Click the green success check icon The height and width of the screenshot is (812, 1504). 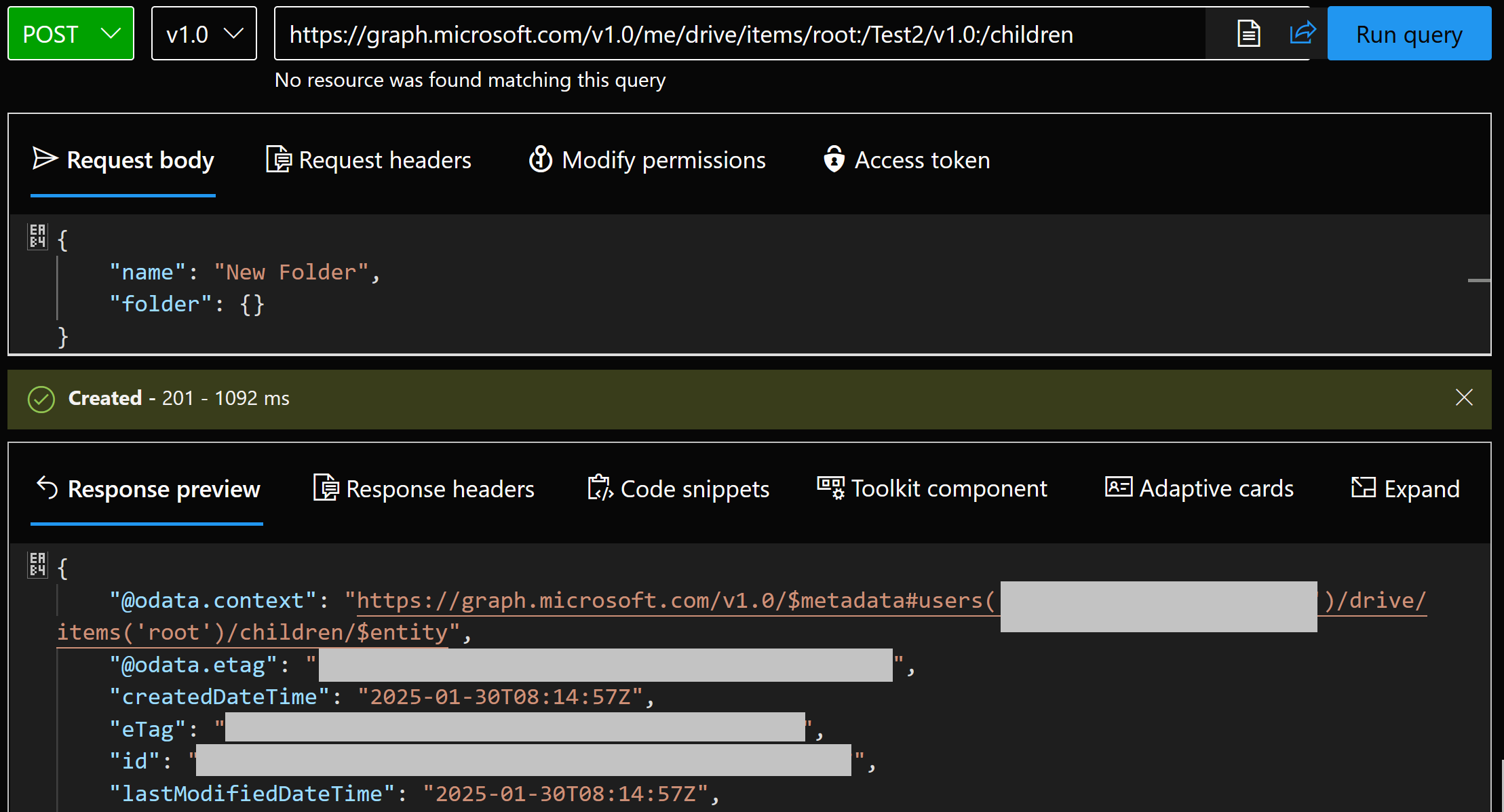[x=41, y=399]
